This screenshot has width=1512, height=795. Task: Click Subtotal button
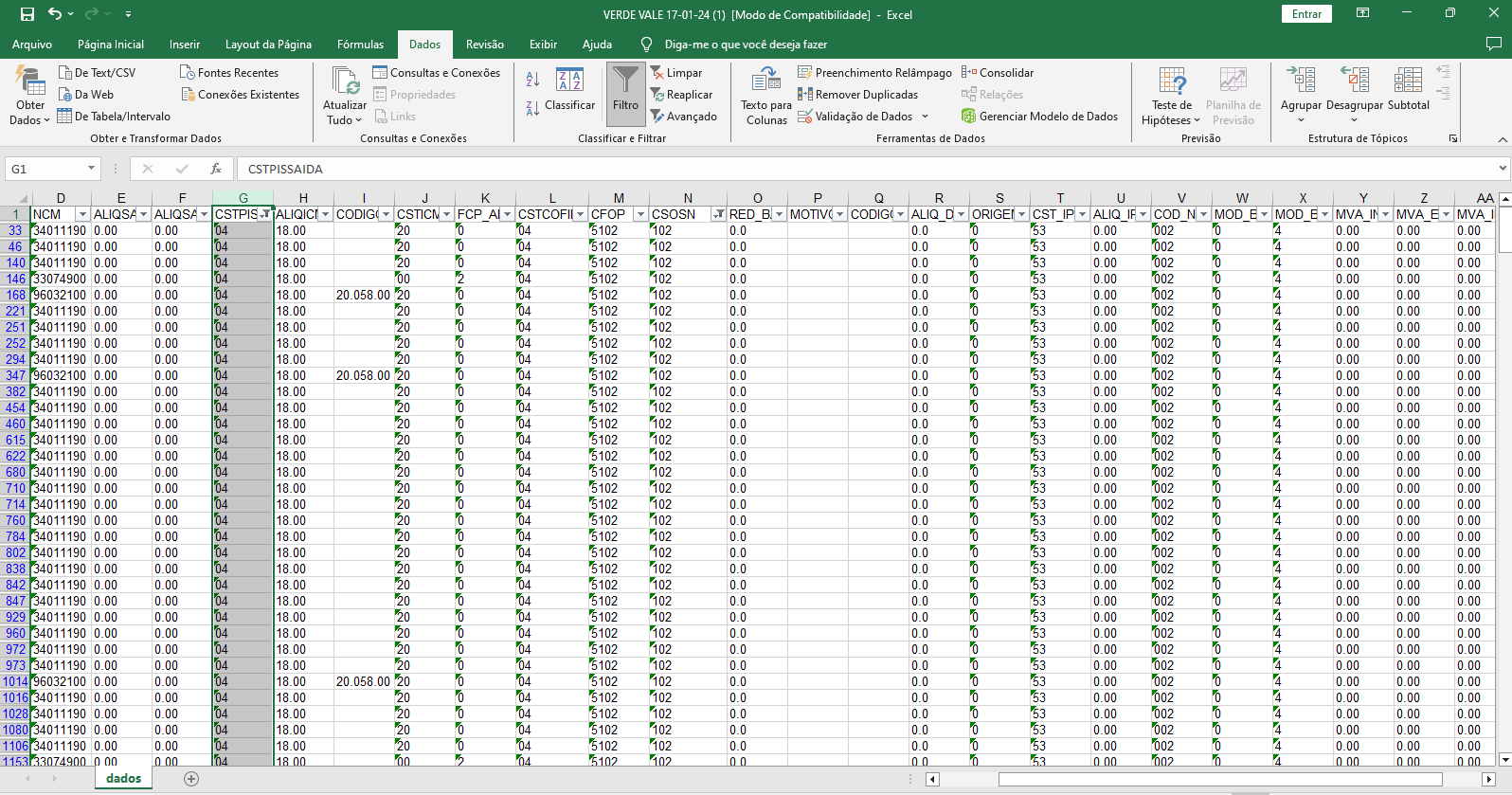1408,90
